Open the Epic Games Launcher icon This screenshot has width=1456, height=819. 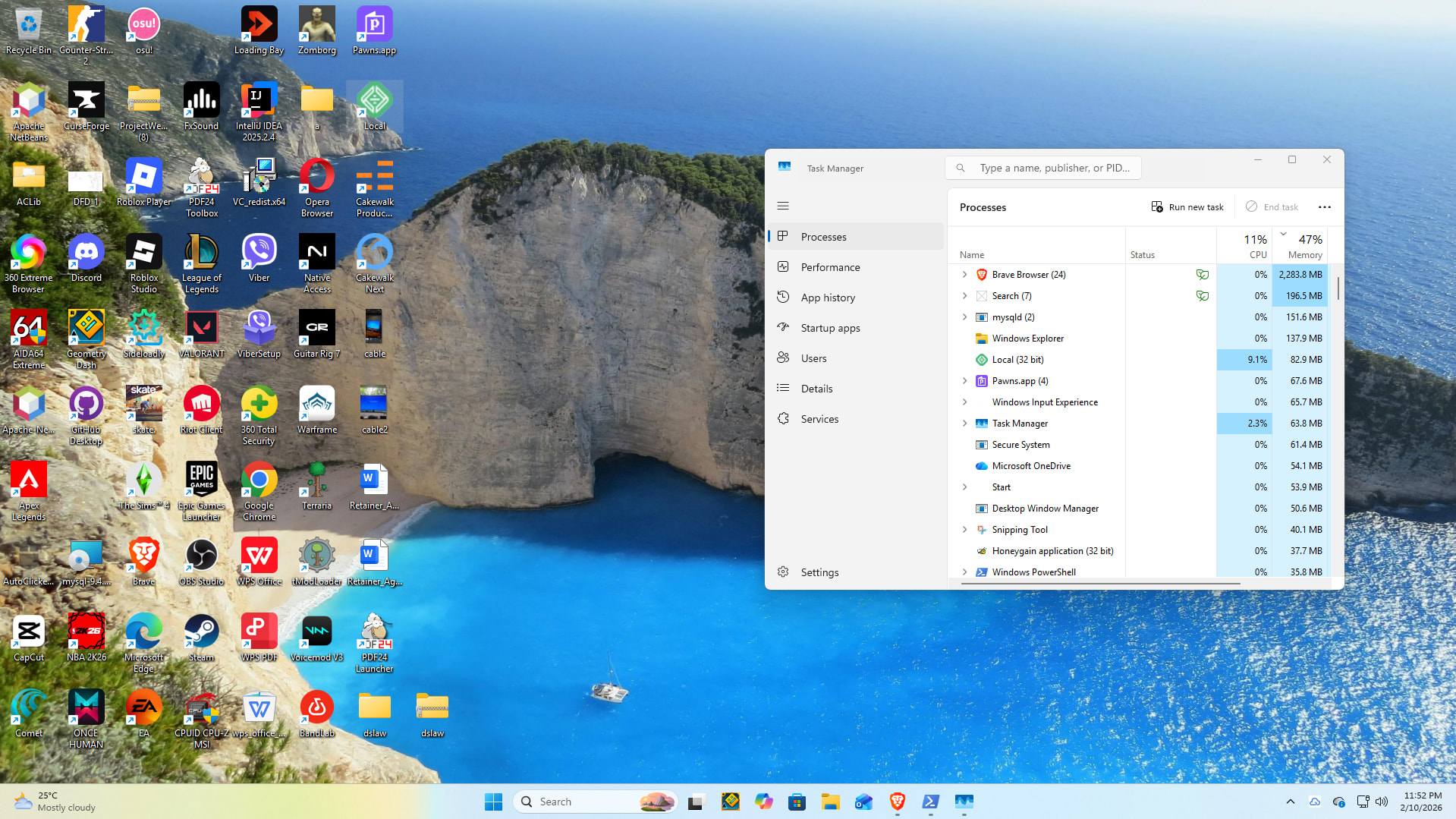coord(201,491)
